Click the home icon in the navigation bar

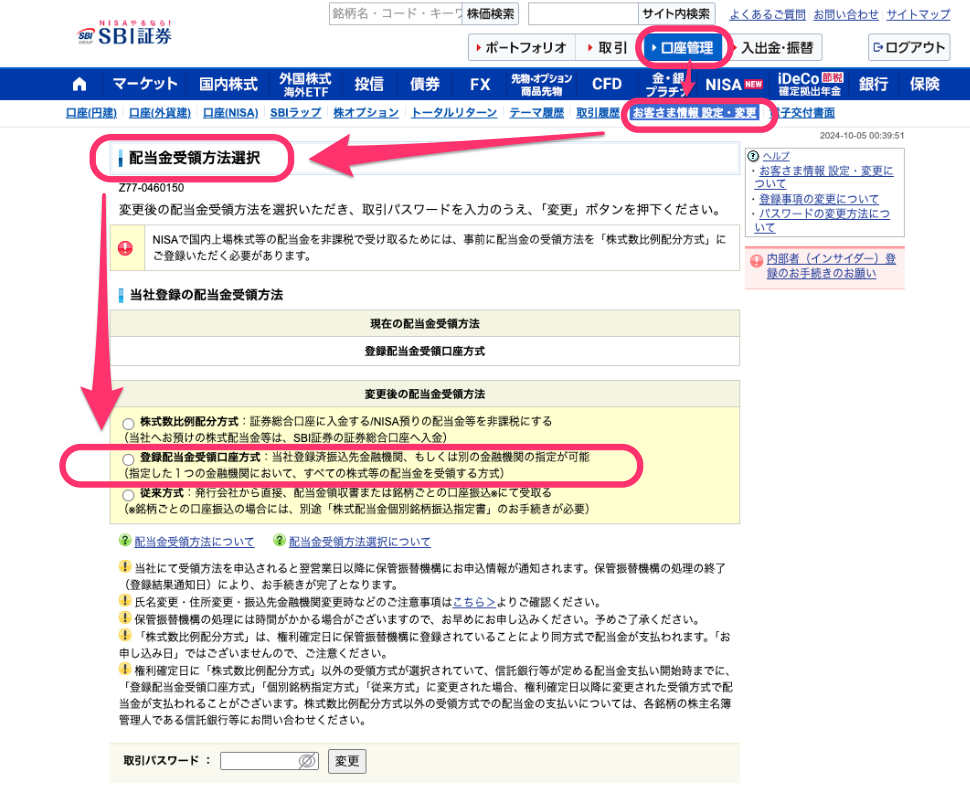[x=80, y=84]
